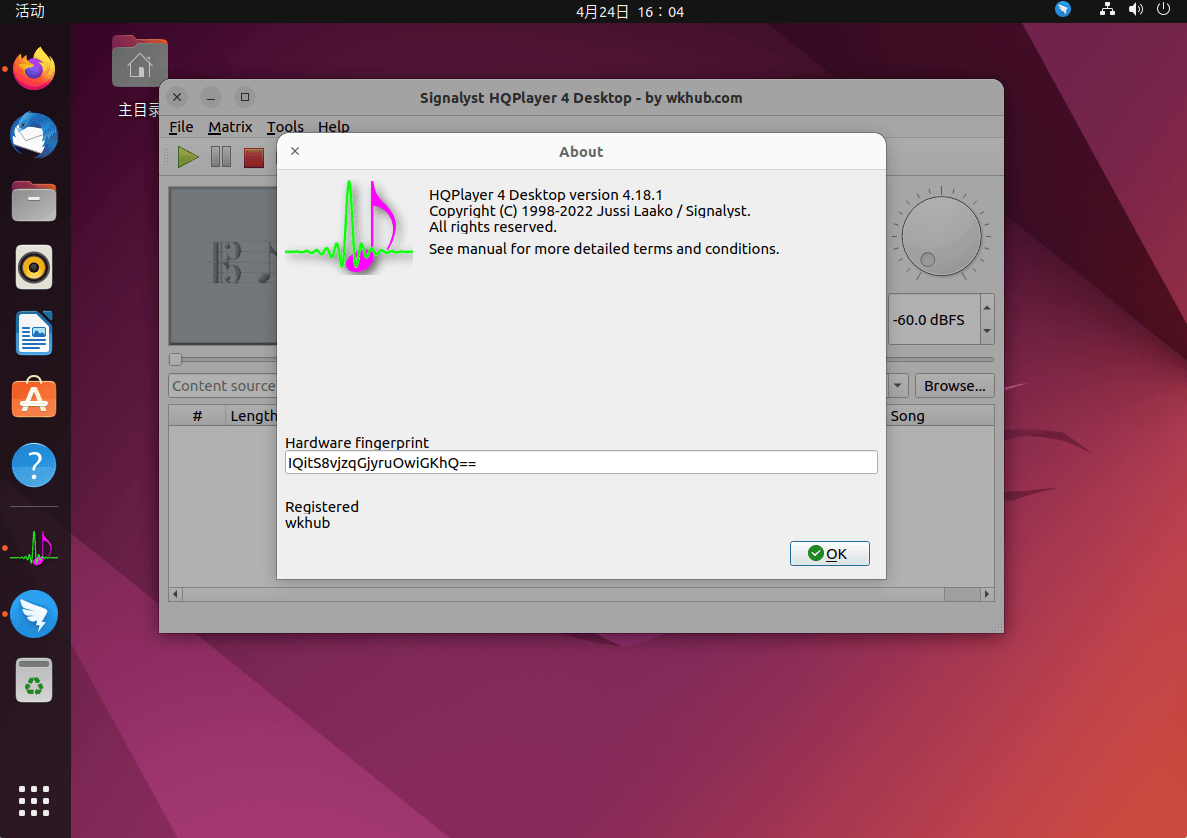The image size is (1187, 838).
Task: Click the HQPlayer logo in About dialog
Action: pos(349,226)
